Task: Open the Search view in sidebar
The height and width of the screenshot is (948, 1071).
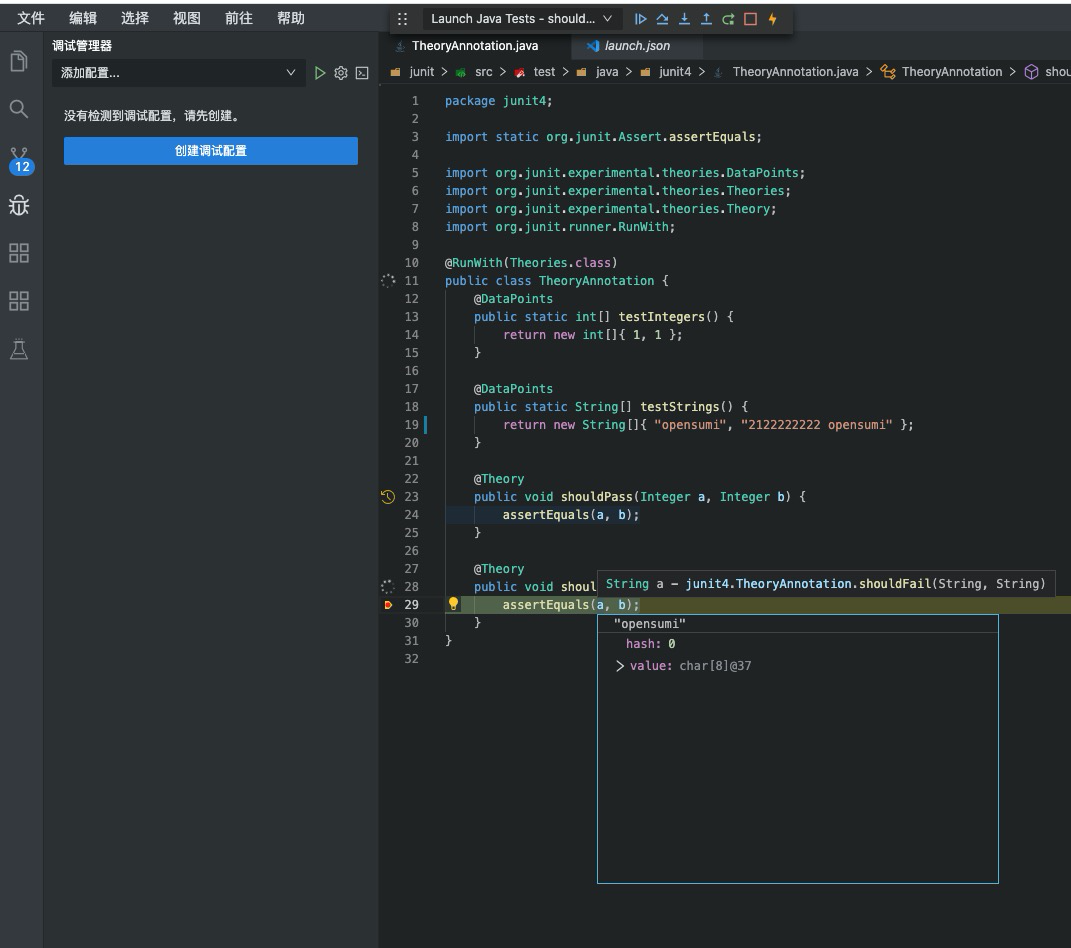Action: pos(19,109)
